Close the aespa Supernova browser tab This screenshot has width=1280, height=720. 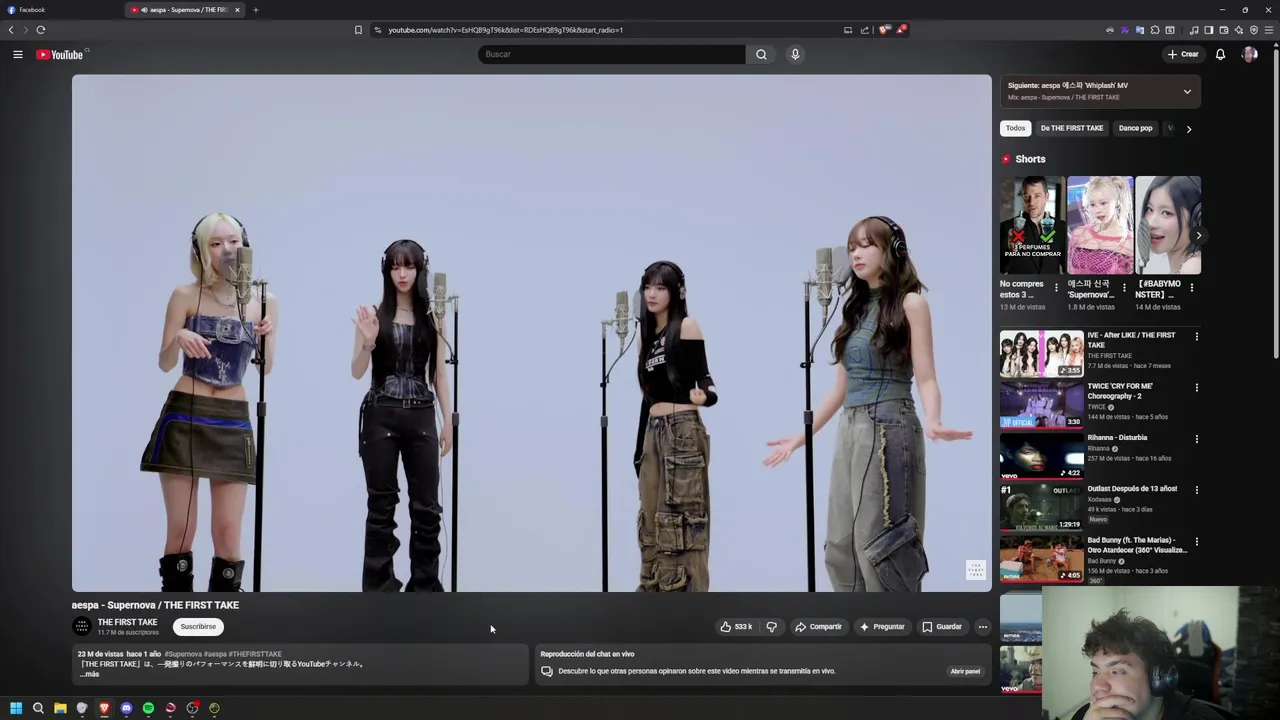tap(237, 10)
